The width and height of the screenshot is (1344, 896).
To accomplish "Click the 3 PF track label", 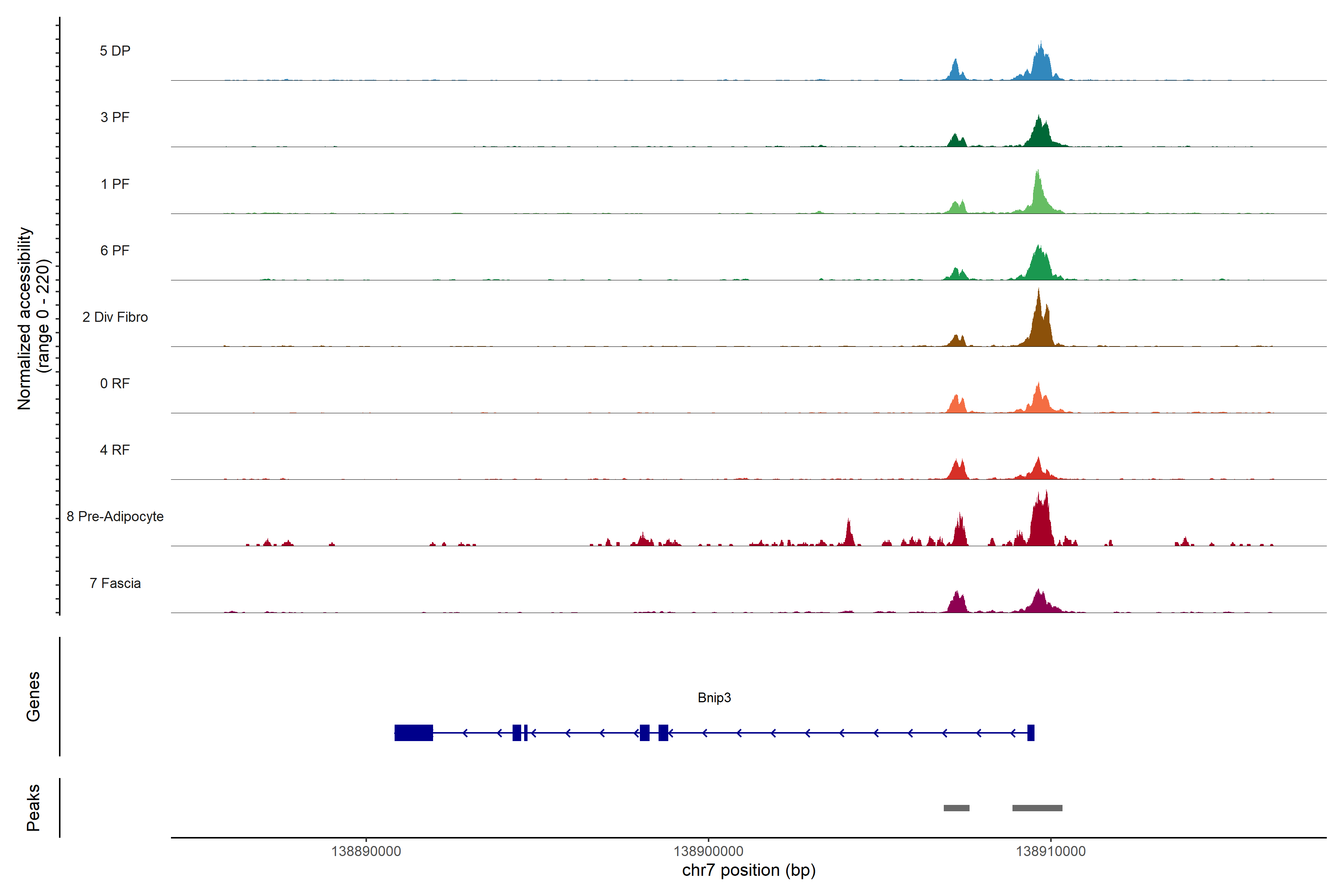I will [x=115, y=117].
